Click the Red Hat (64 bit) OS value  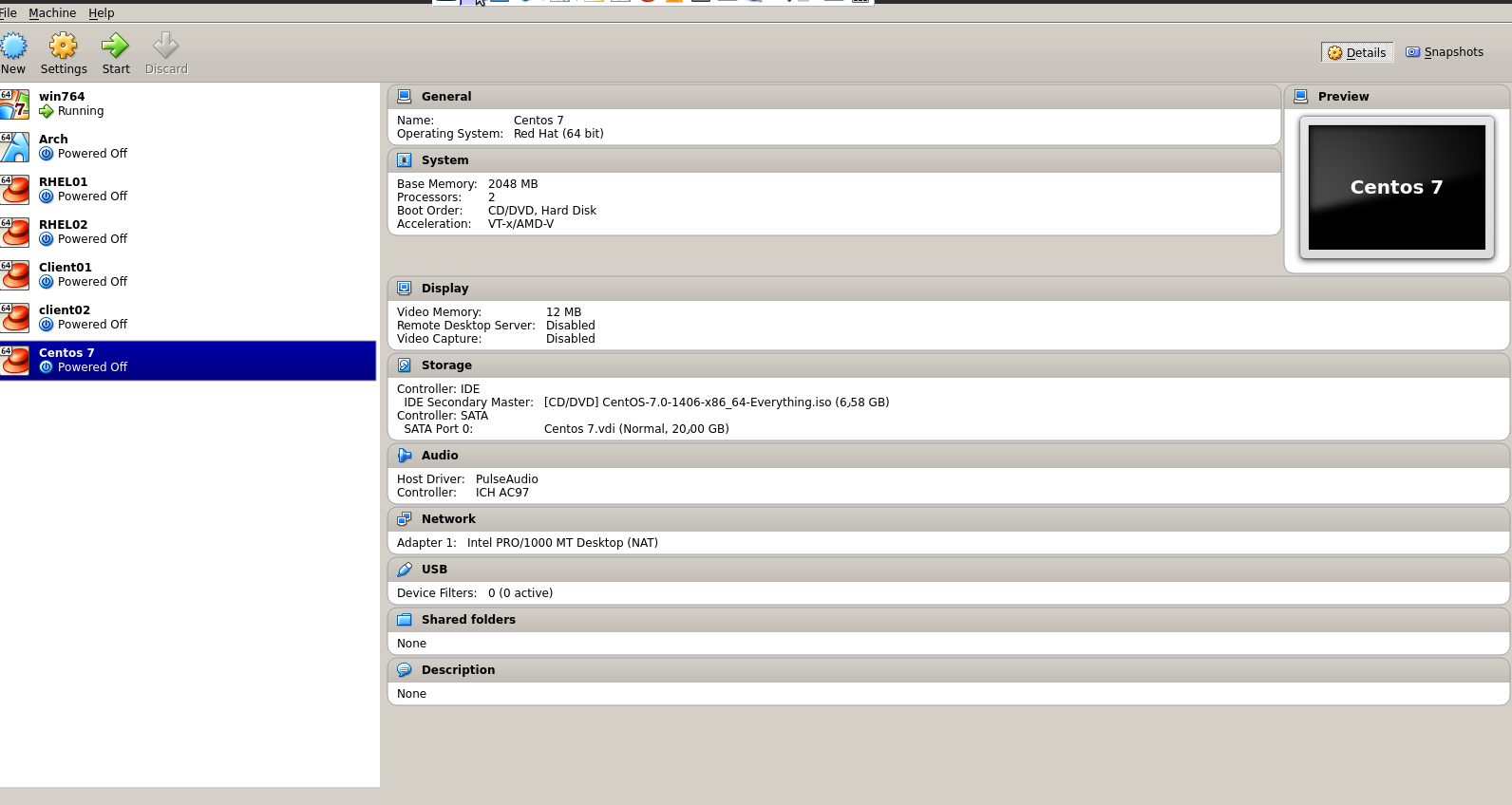tap(558, 134)
